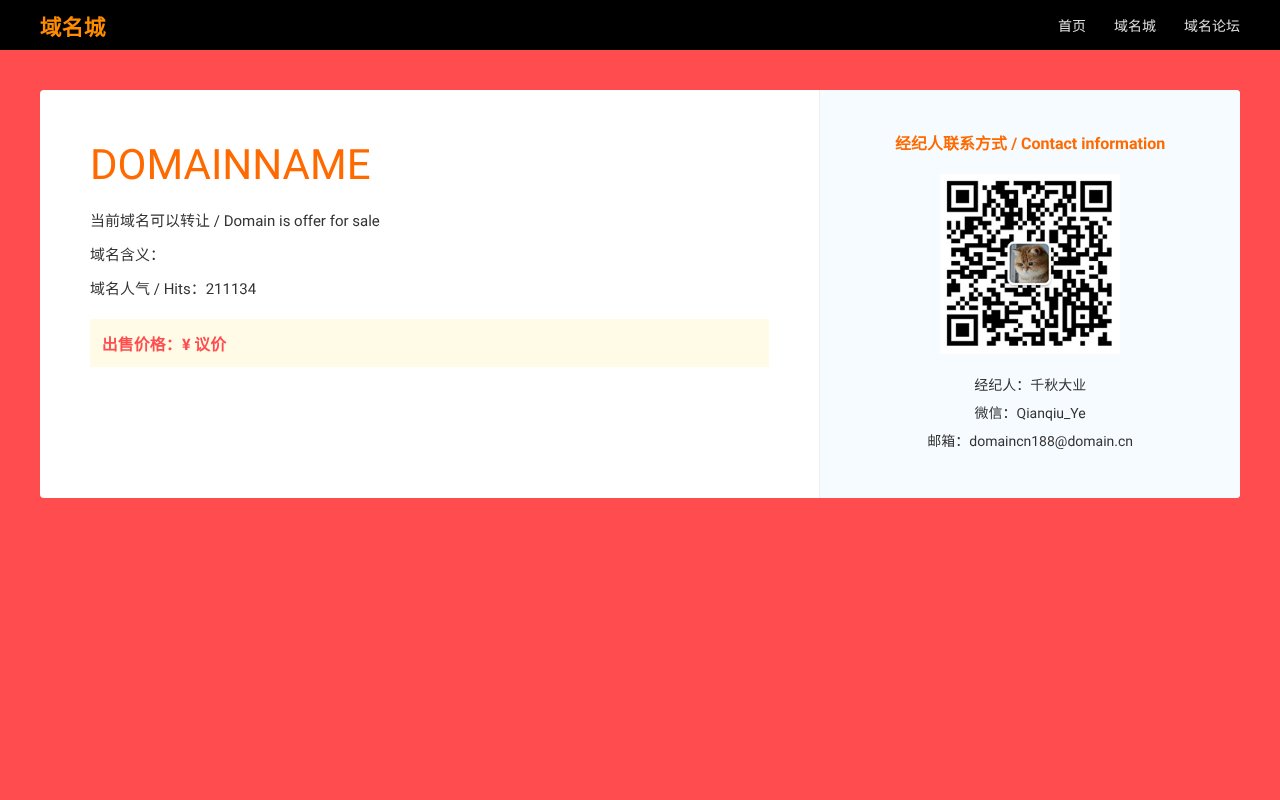Click the broker name 千秋大业

1058,385
